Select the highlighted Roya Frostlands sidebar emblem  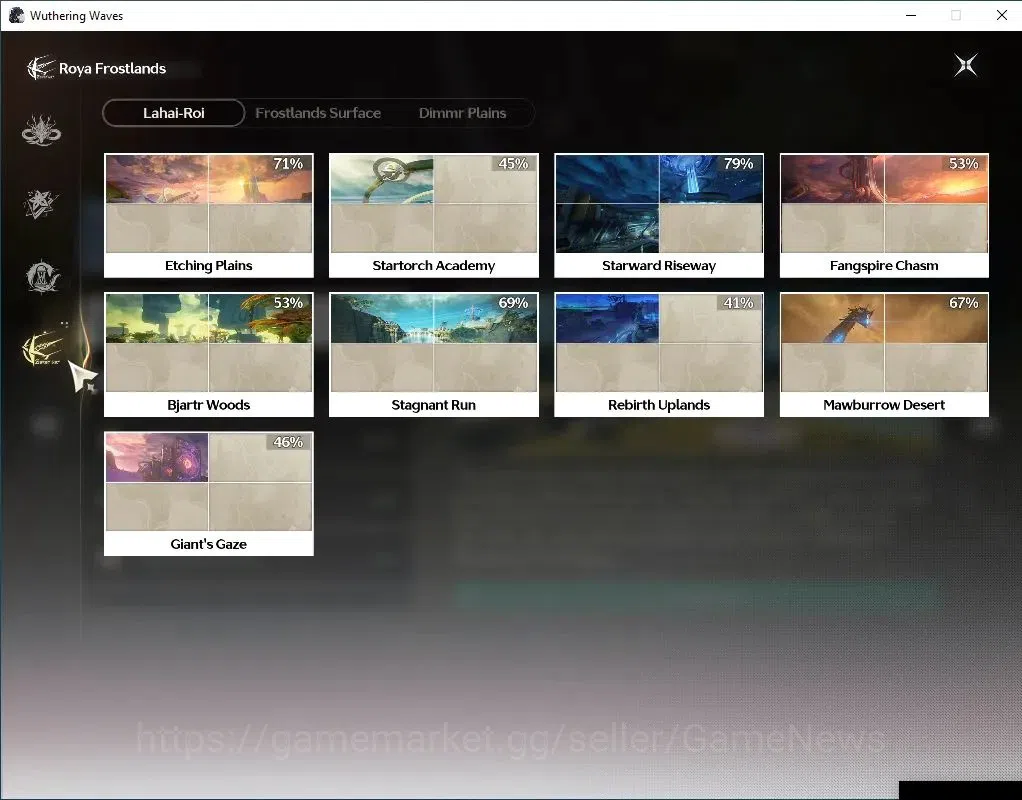click(x=43, y=348)
